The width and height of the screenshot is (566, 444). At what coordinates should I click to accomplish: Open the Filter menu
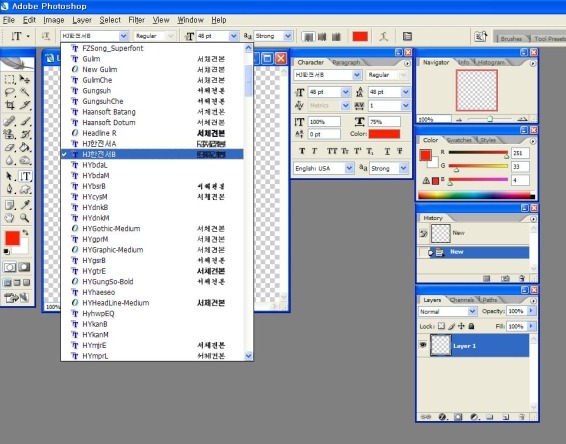(x=136, y=20)
